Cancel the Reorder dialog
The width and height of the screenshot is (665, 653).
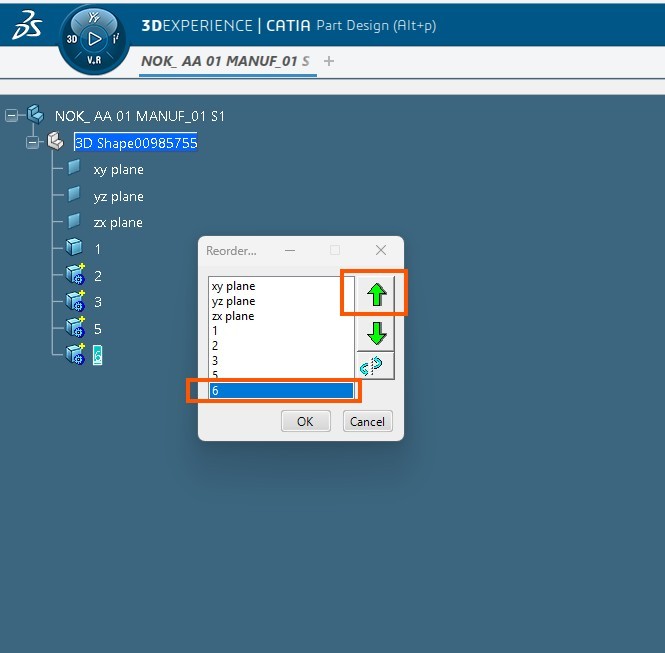pos(367,421)
